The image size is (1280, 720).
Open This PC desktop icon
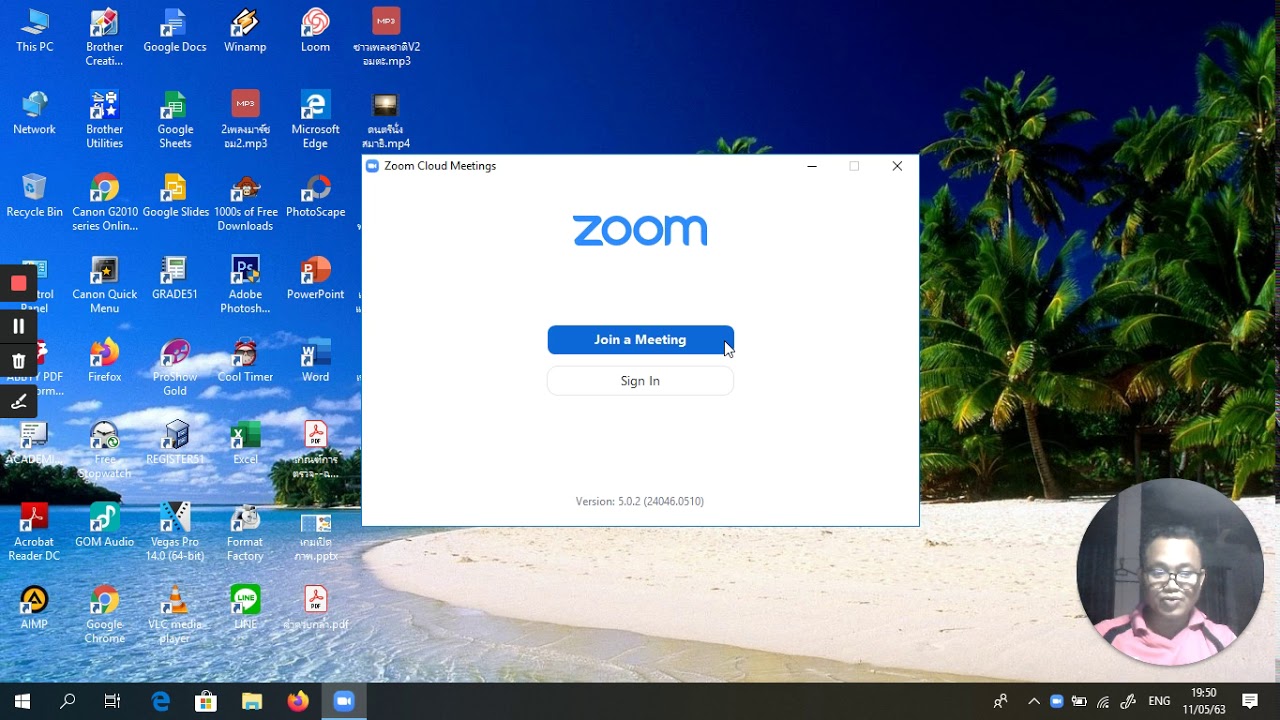point(34,31)
